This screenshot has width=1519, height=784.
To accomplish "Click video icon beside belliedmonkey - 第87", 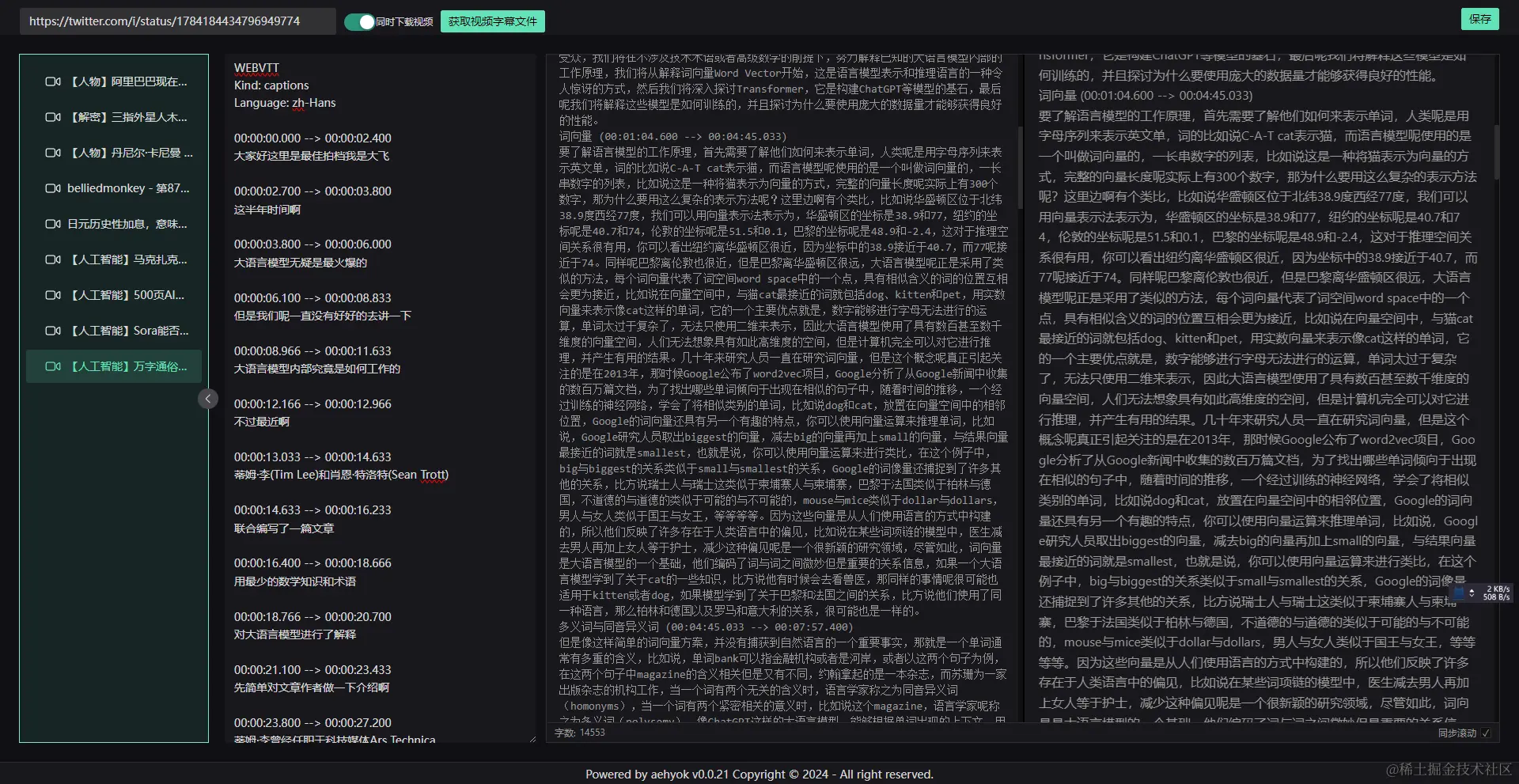I will (x=53, y=188).
